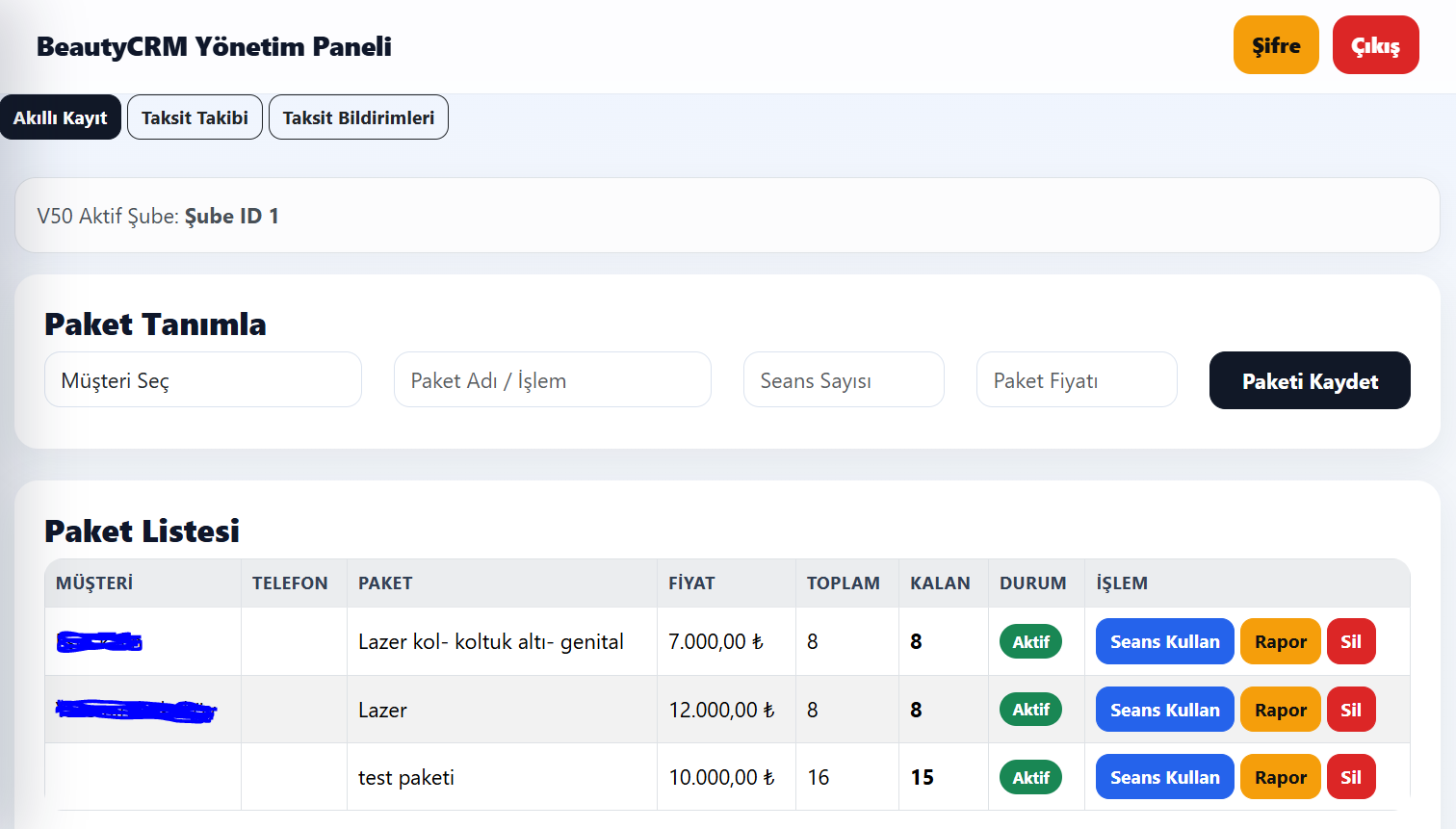This screenshot has width=1456, height=829.
Task: Open Rapor for Lazer kol- koltuk altı- genital
Action: pyautogui.click(x=1281, y=641)
